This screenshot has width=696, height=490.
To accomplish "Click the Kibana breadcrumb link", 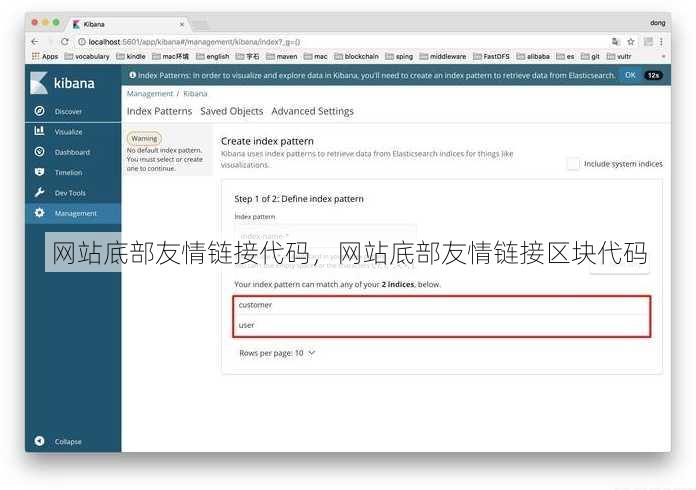I will 195,93.
